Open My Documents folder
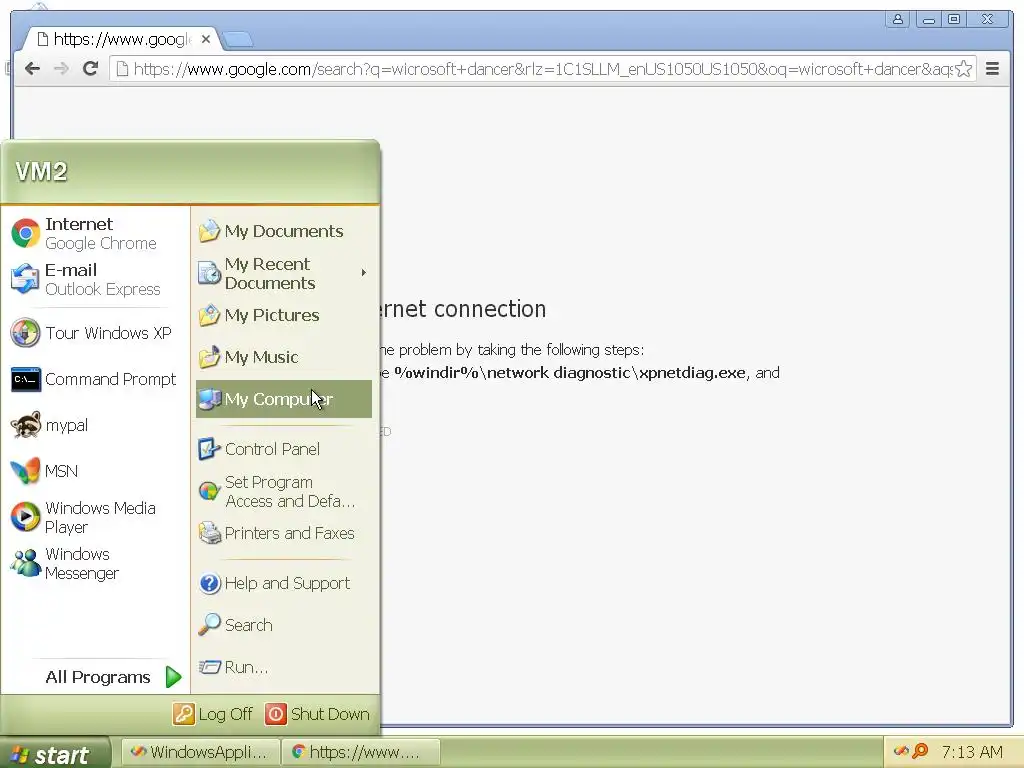Viewport: 1024px width, 768px height. 283,231
